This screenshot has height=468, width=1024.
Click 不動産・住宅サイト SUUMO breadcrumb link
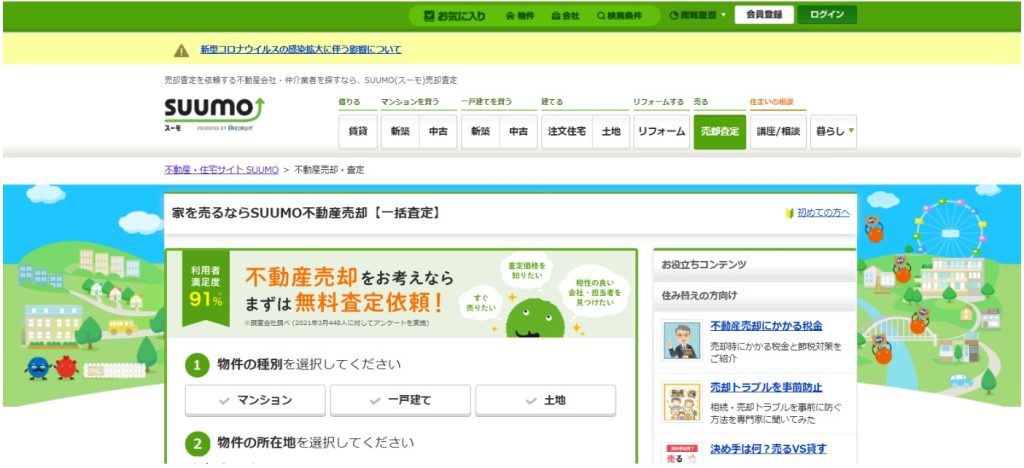click(221, 170)
